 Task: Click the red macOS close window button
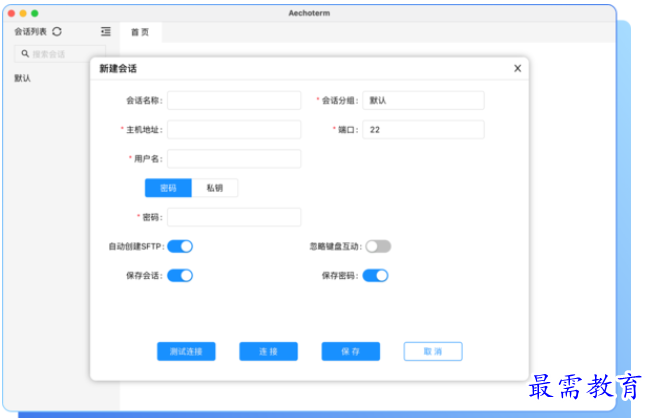tap(12, 13)
